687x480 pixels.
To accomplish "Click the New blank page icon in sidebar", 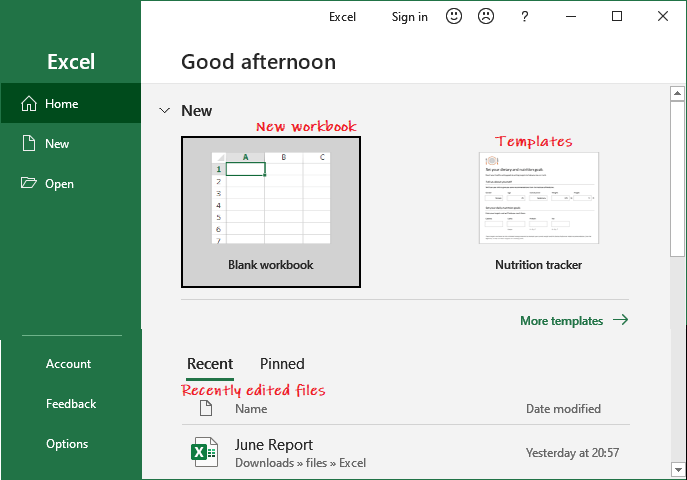I will [29, 143].
